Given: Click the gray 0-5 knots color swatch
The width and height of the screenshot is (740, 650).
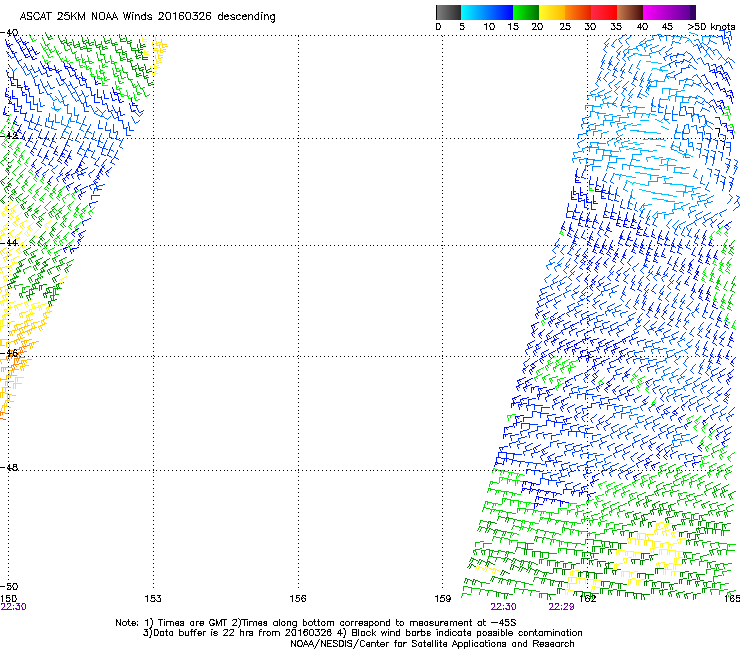Looking at the screenshot, I should (448, 12).
